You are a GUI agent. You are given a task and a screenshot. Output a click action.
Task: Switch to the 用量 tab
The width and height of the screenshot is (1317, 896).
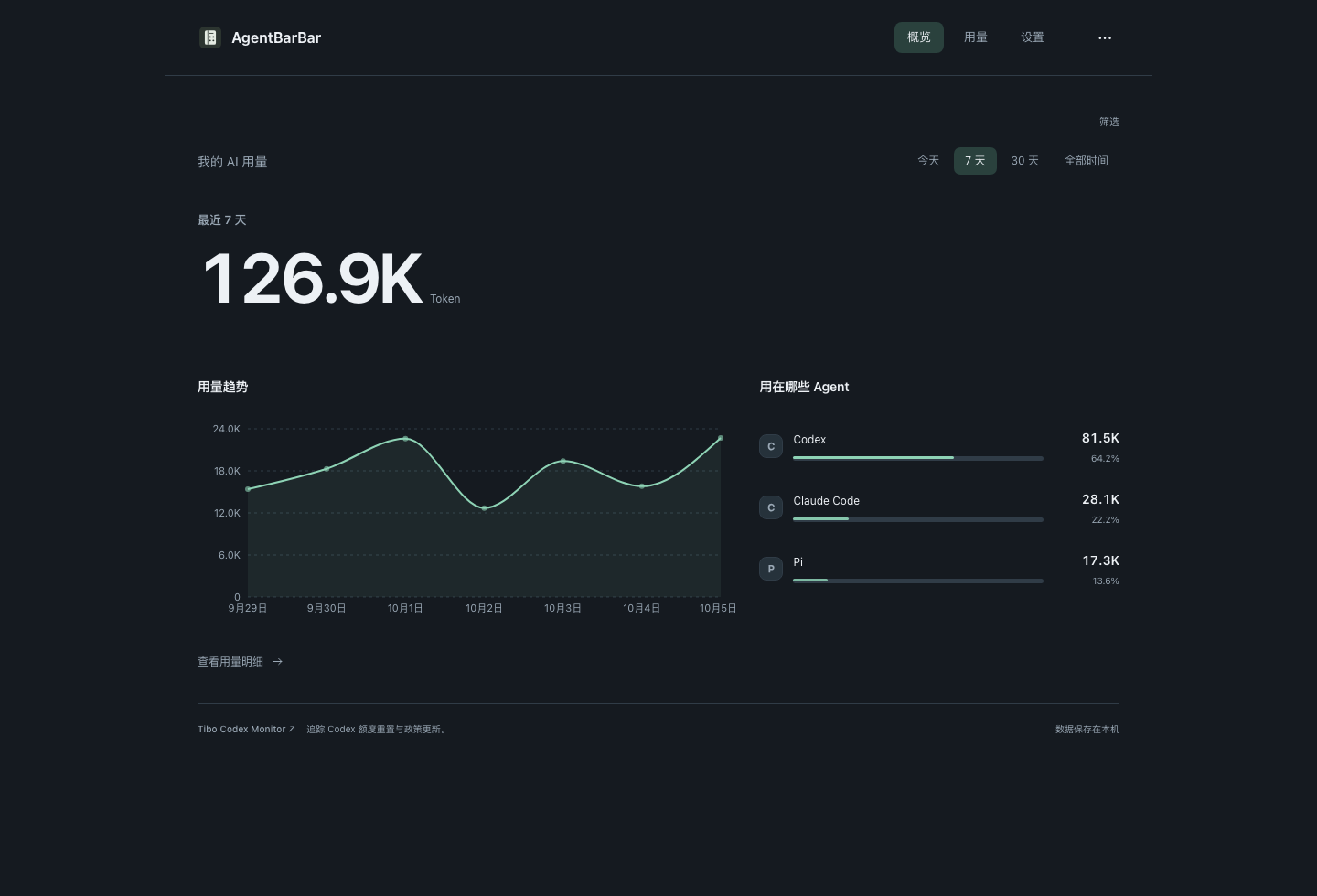point(976,37)
